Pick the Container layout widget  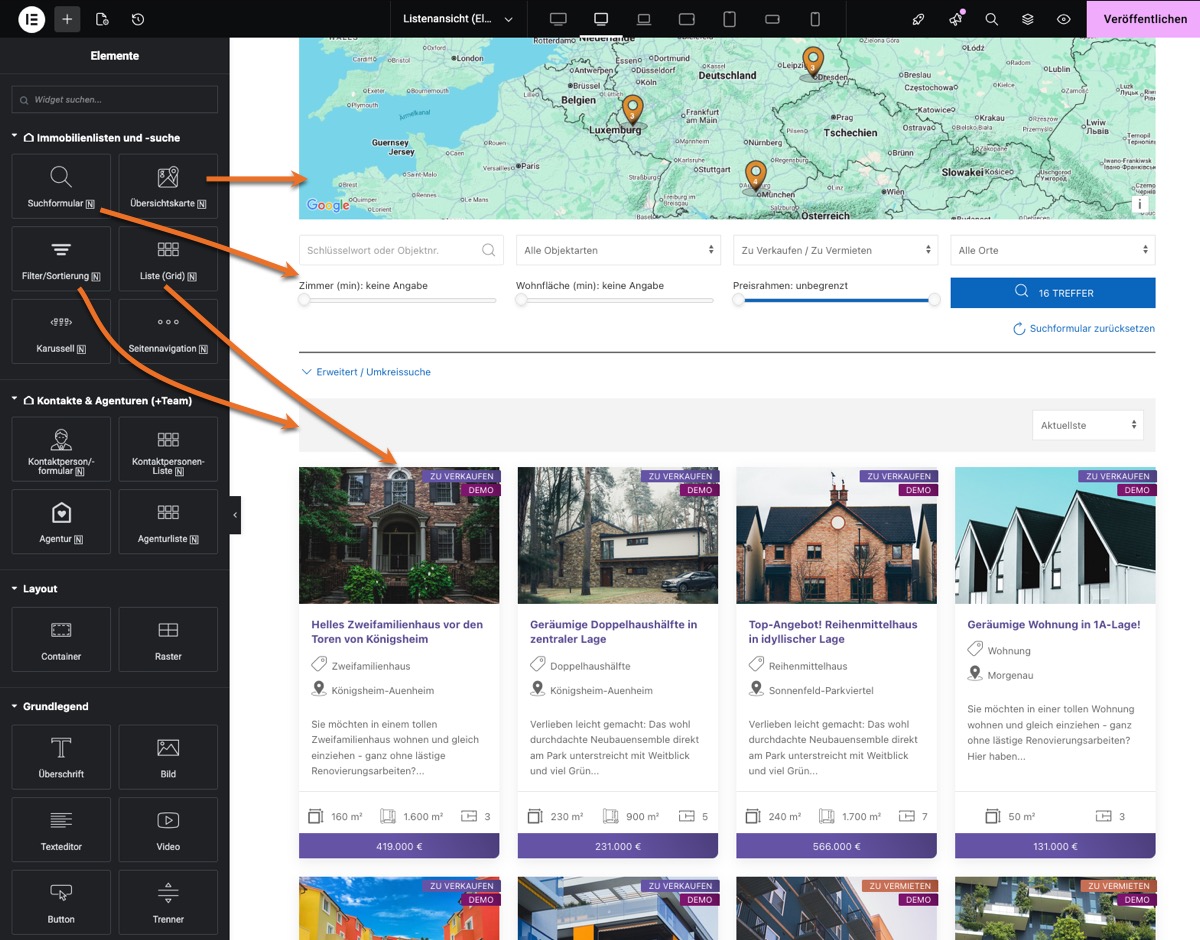pyautogui.click(x=61, y=639)
